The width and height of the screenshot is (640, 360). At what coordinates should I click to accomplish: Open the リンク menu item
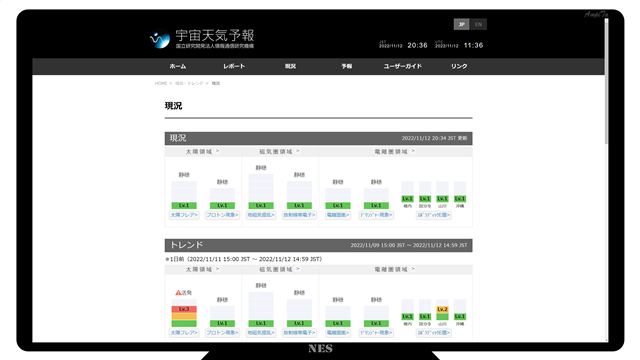459,66
